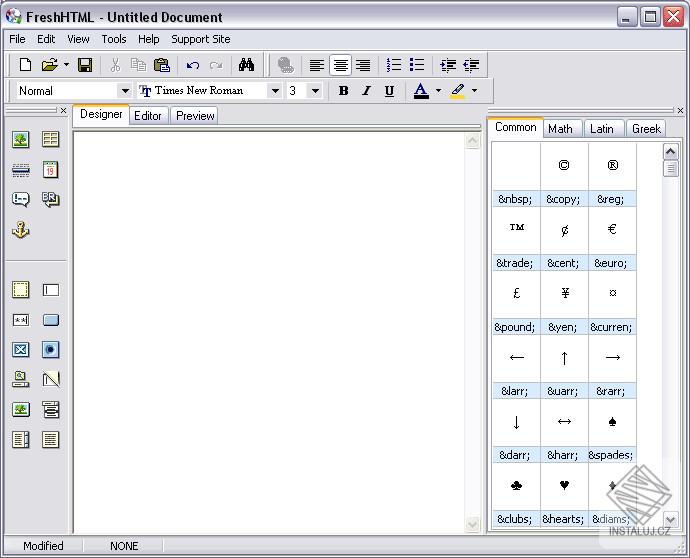This screenshot has width=690, height=558.
Task: Toggle center alignment
Action: tap(340, 66)
